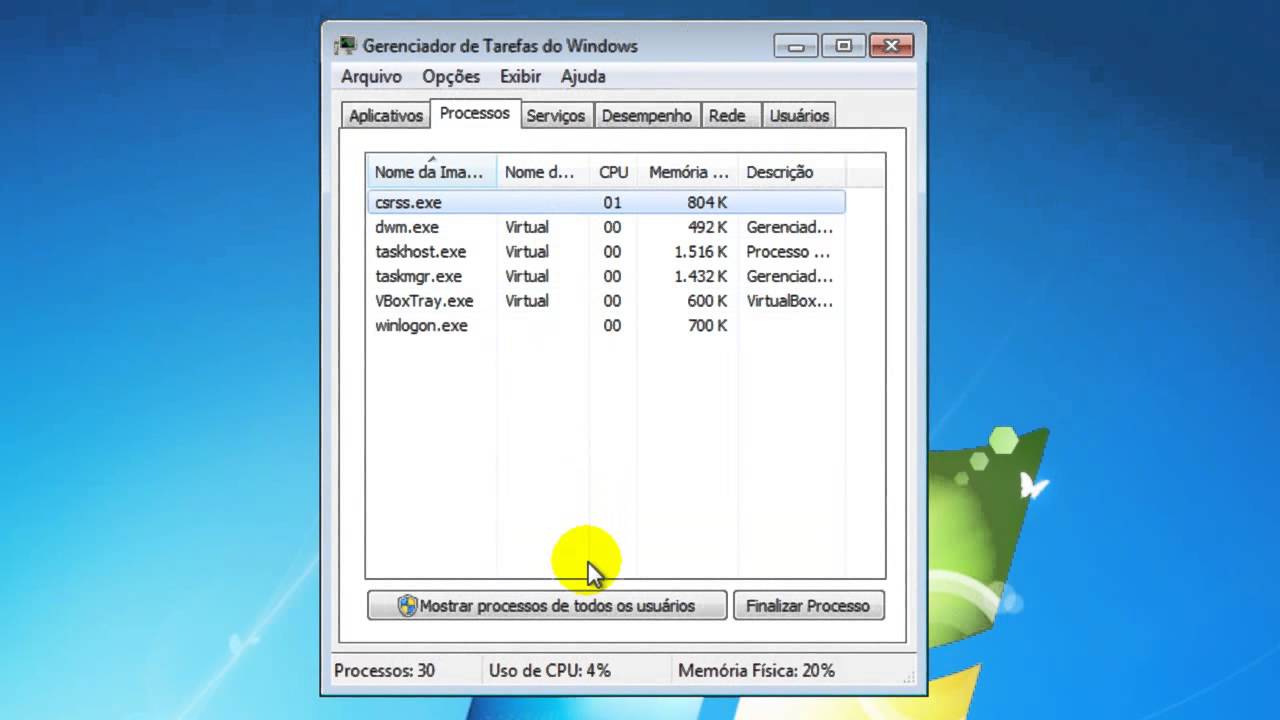
Task: Click the Processo ... description of taskhost.exe
Action: [x=788, y=252]
